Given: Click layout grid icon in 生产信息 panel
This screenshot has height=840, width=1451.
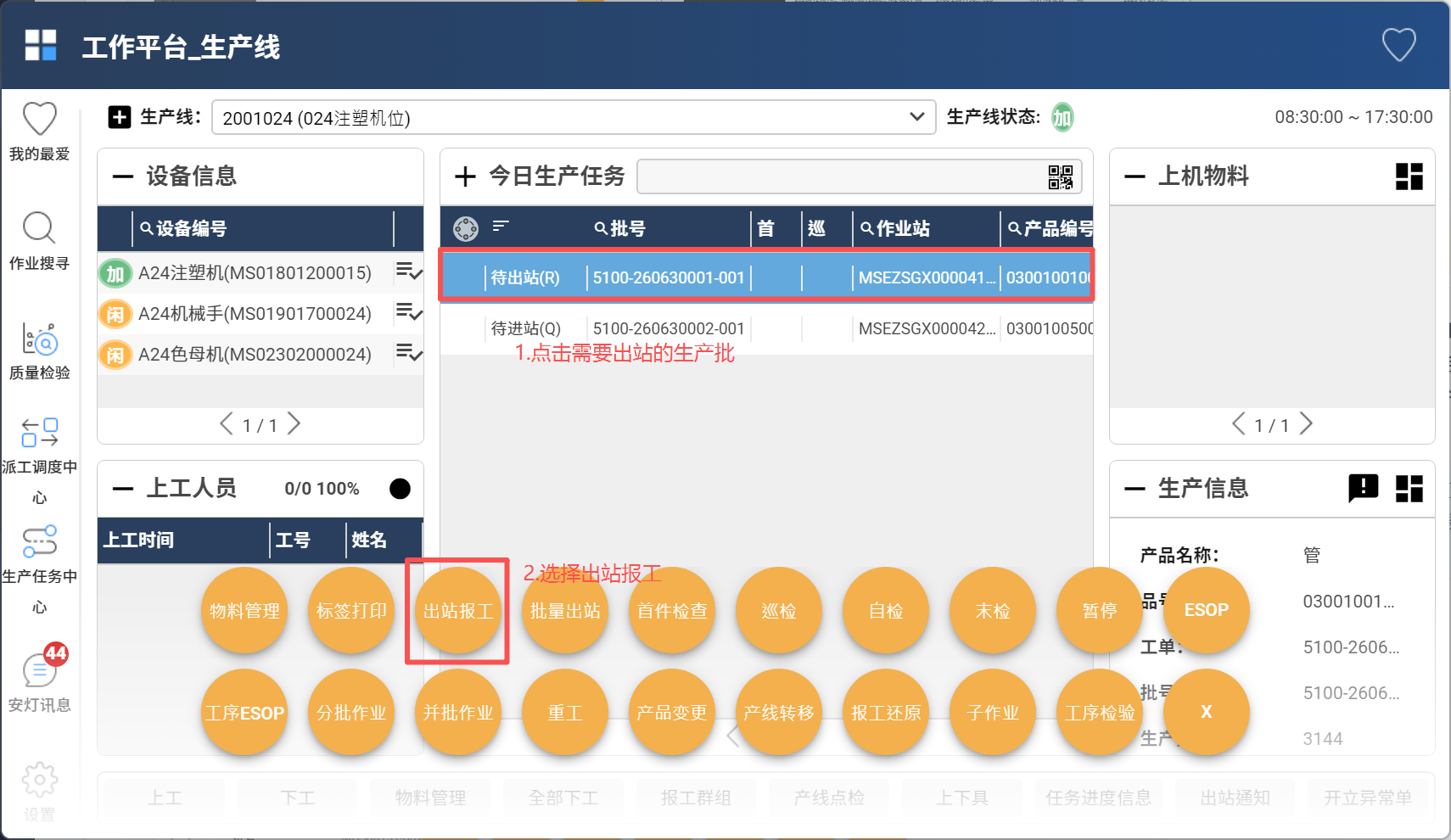Looking at the screenshot, I should pos(1409,489).
